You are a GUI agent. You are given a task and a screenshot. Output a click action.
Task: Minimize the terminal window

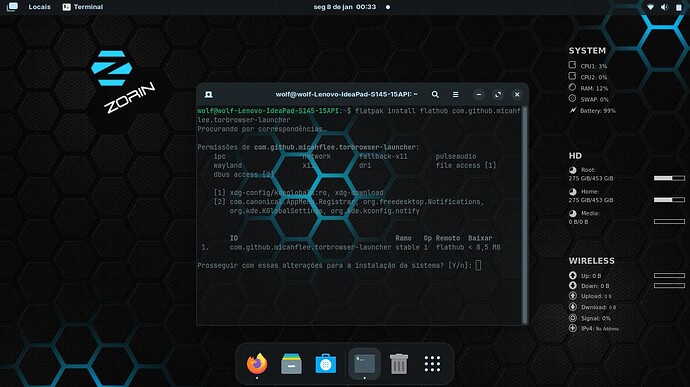[479, 94]
